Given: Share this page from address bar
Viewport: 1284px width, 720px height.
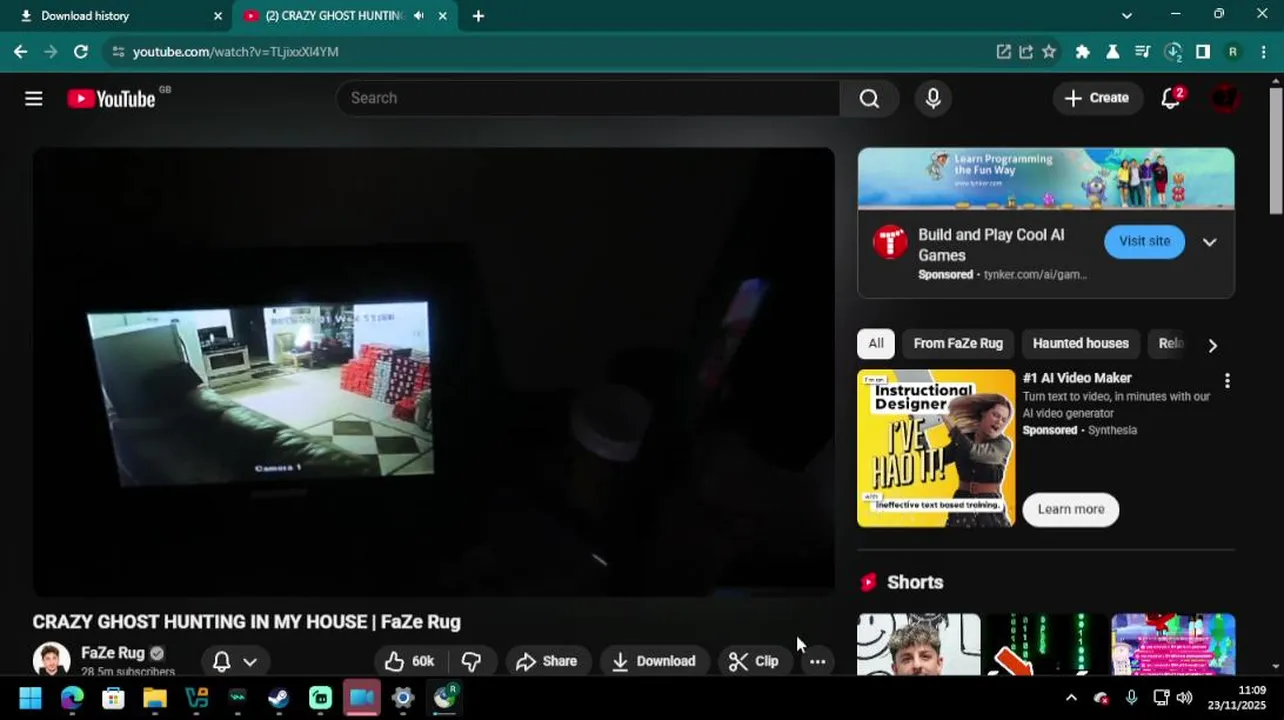Looking at the screenshot, I should [x=1026, y=51].
